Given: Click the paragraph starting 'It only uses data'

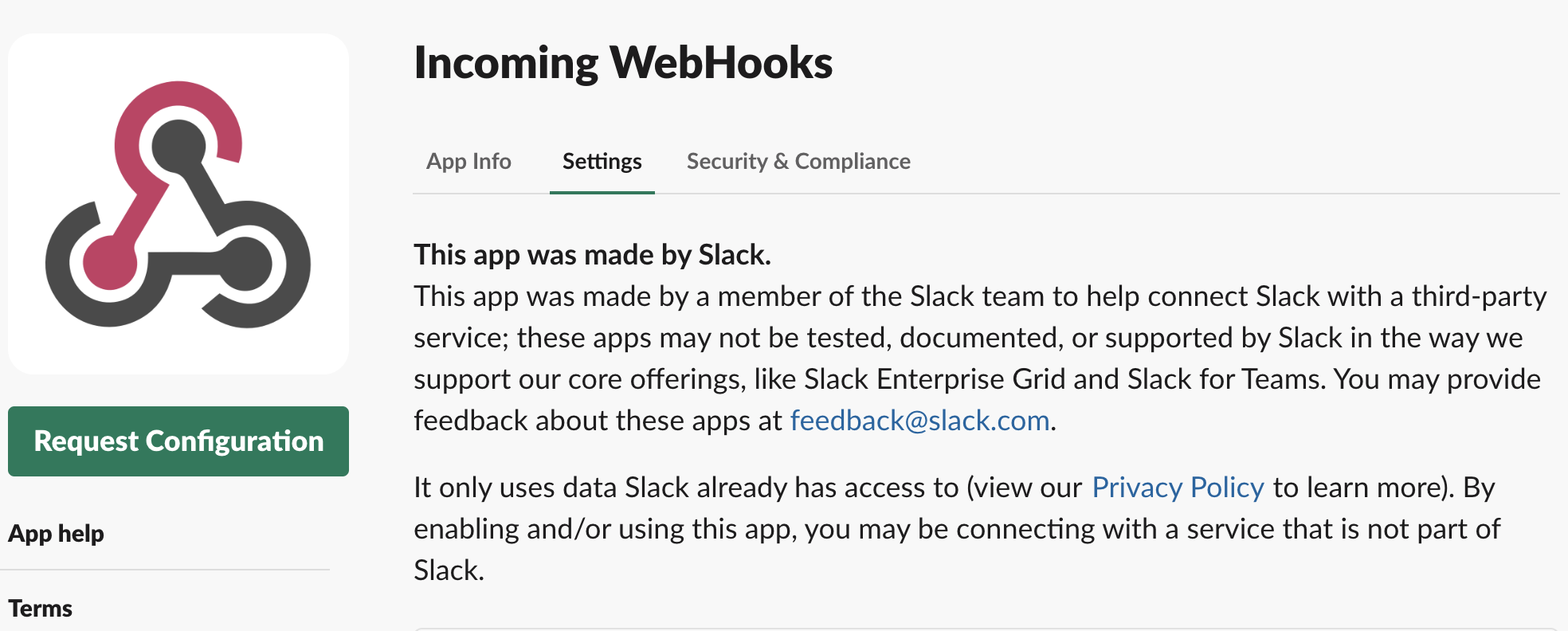Looking at the screenshot, I should pyautogui.click(x=956, y=528).
